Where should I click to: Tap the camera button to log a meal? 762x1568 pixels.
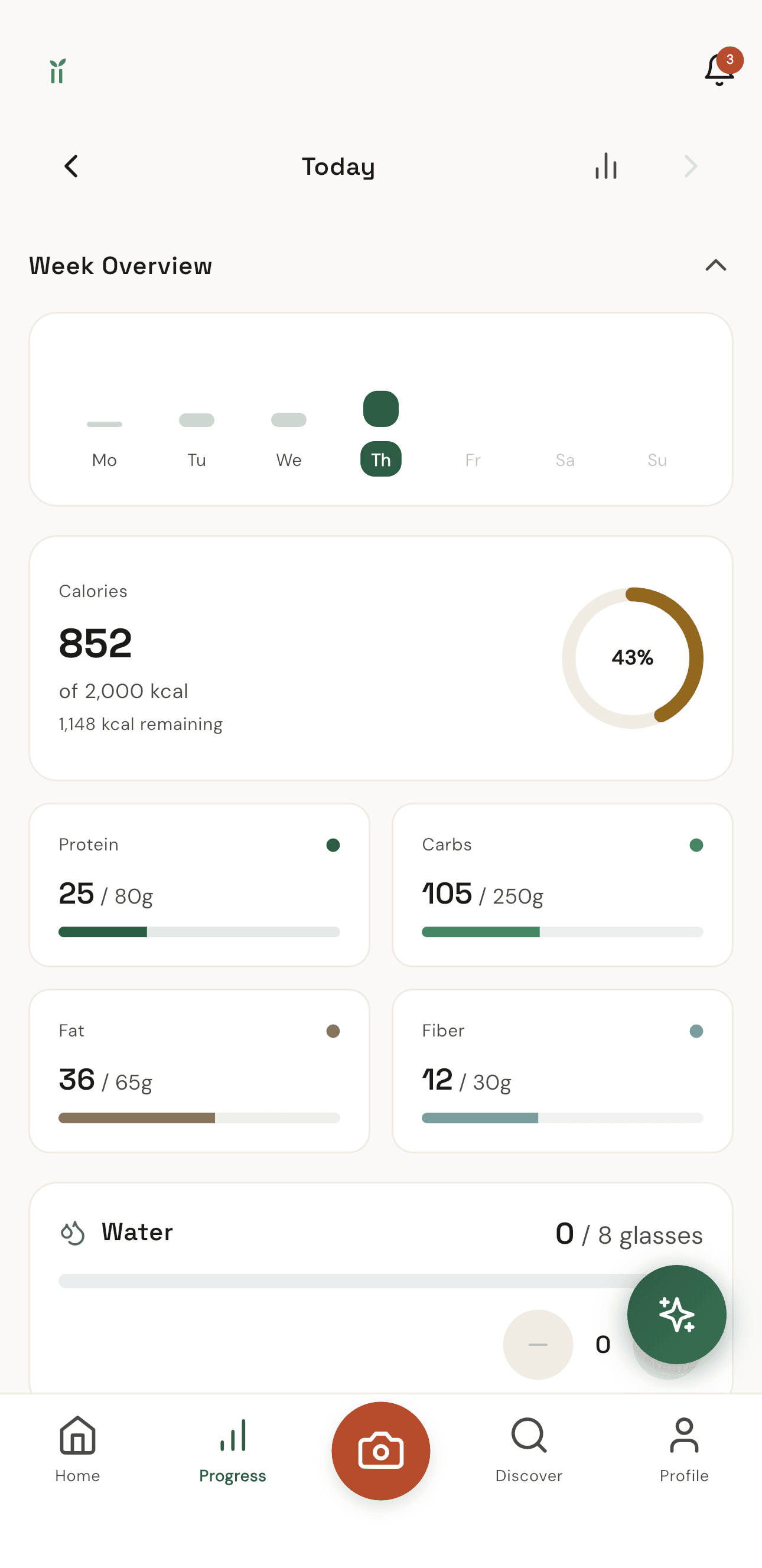(x=380, y=1452)
